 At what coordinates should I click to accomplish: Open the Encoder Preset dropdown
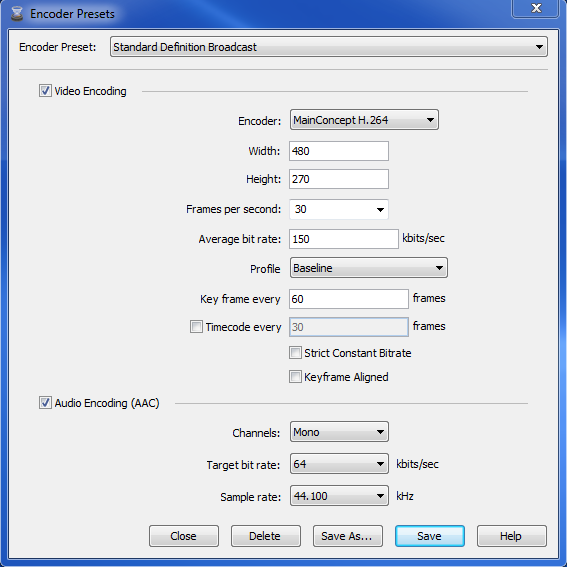pos(329,47)
